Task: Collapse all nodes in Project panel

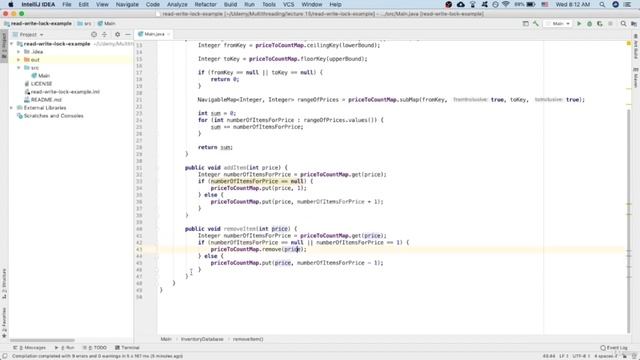Action: pyautogui.click(x=104, y=35)
